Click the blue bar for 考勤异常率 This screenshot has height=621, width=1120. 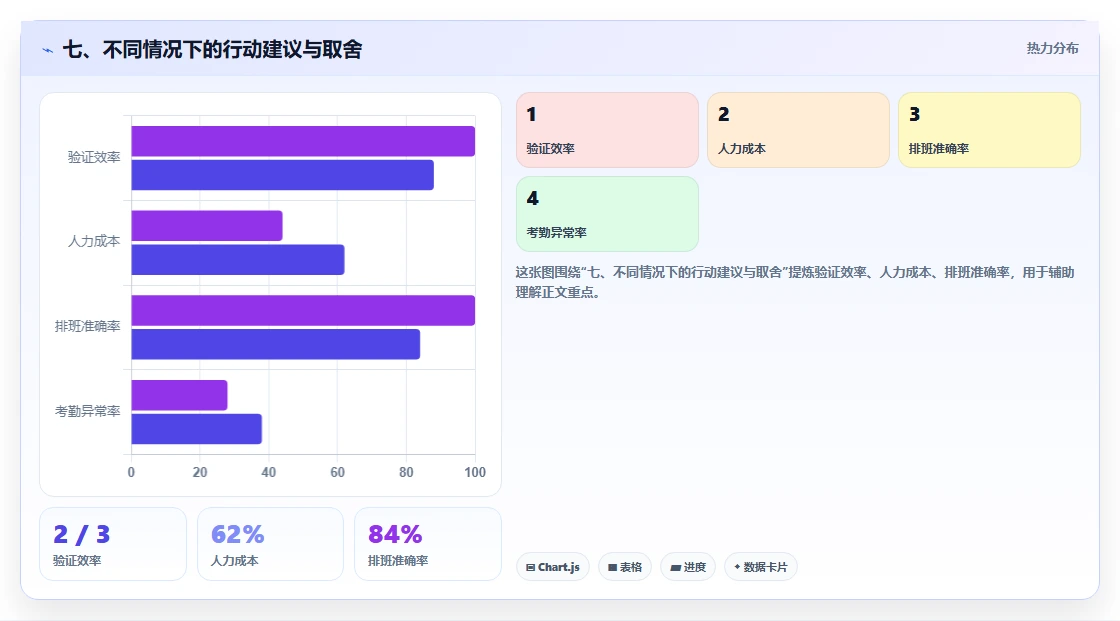tap(196, 429)
